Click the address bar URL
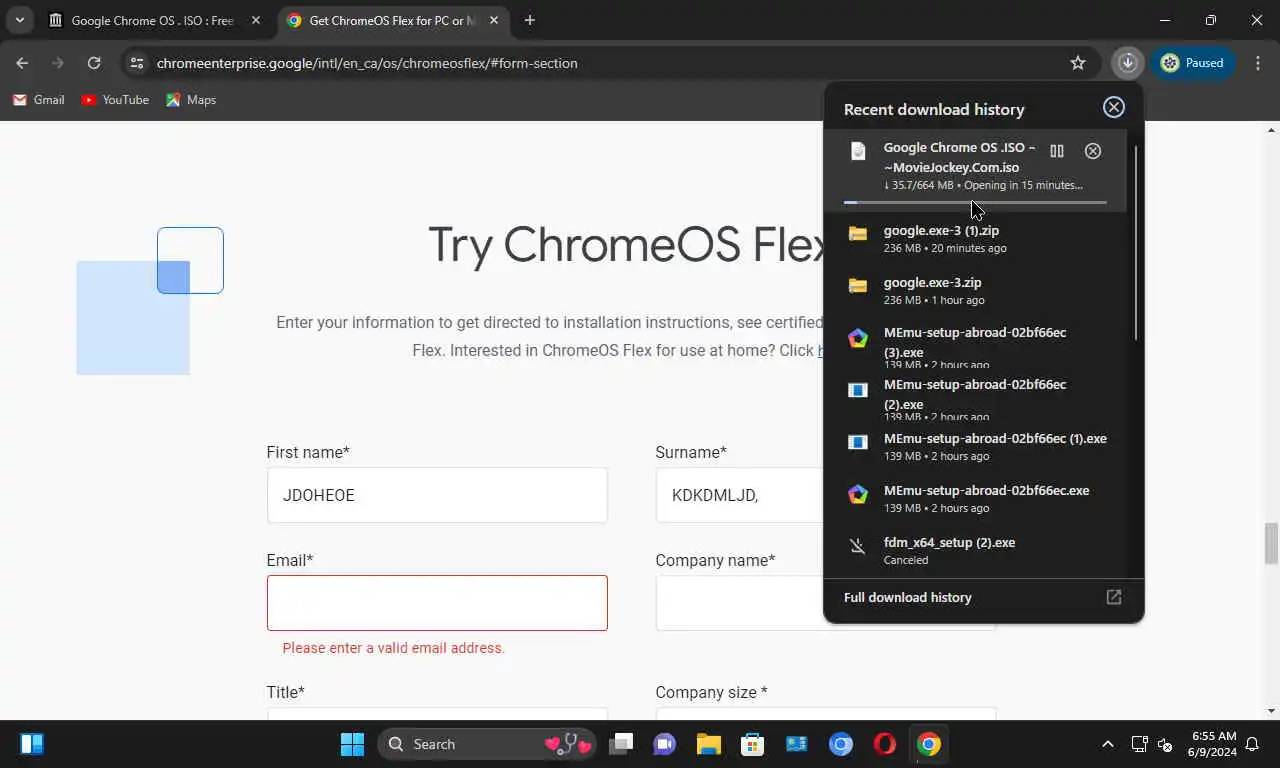 click(x=367, y=63)
